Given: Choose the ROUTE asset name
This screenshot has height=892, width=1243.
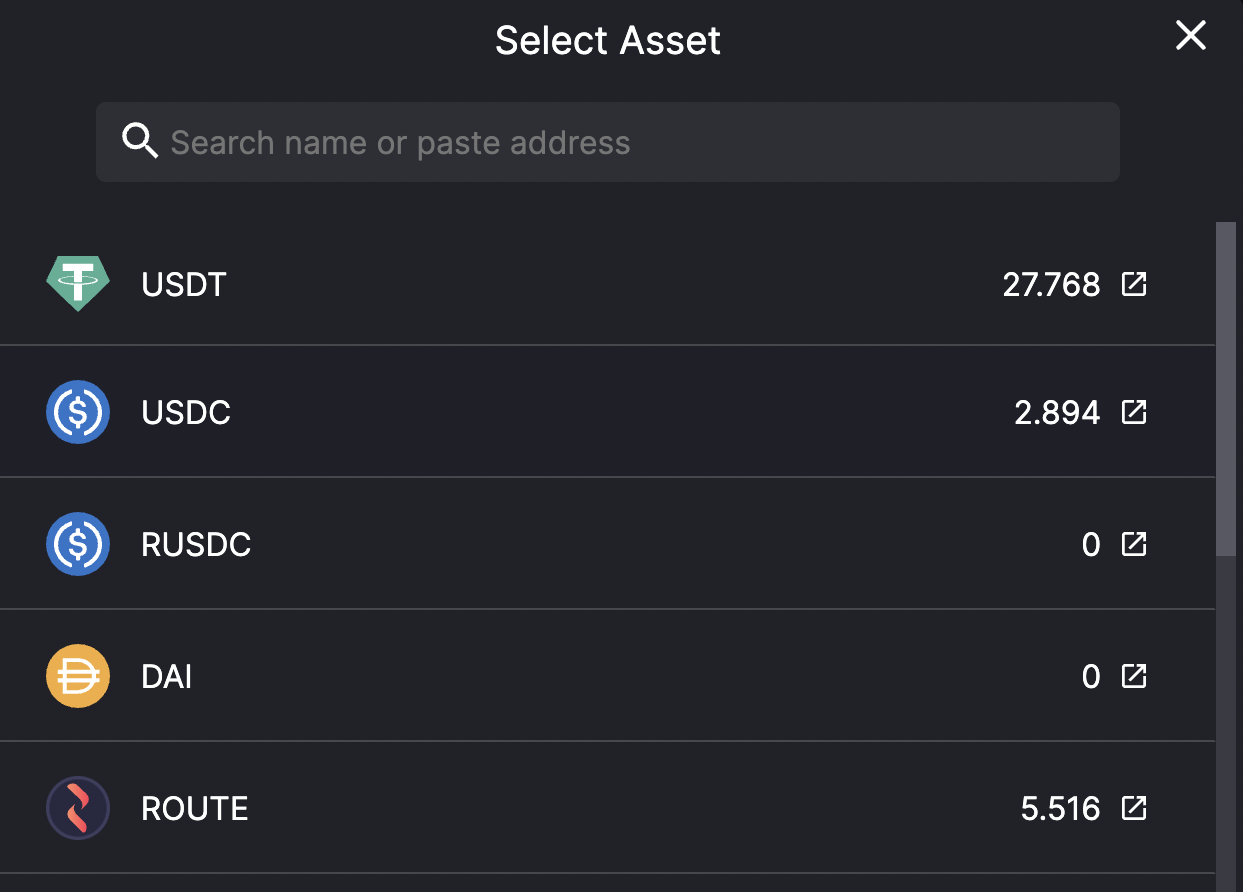Looking at the screenshot, I should click(x=195, y=809).
